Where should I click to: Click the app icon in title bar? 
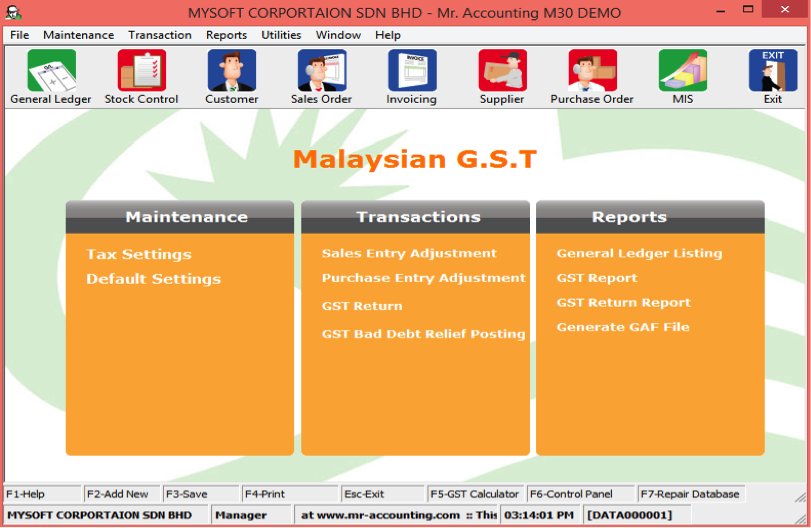pyautogui.click(x=13, y=12)
